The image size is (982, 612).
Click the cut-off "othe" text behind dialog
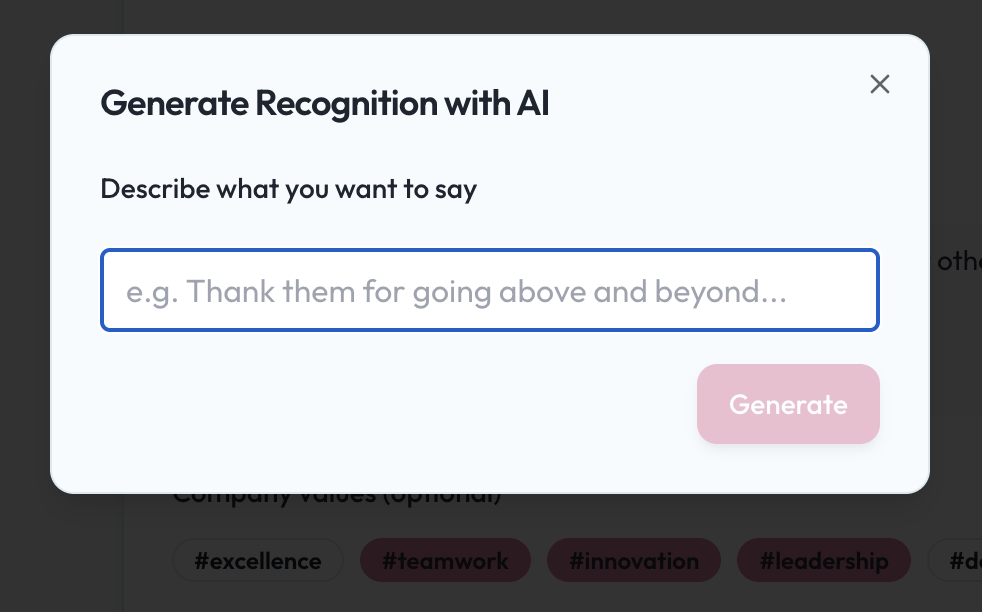pos(958,262)
